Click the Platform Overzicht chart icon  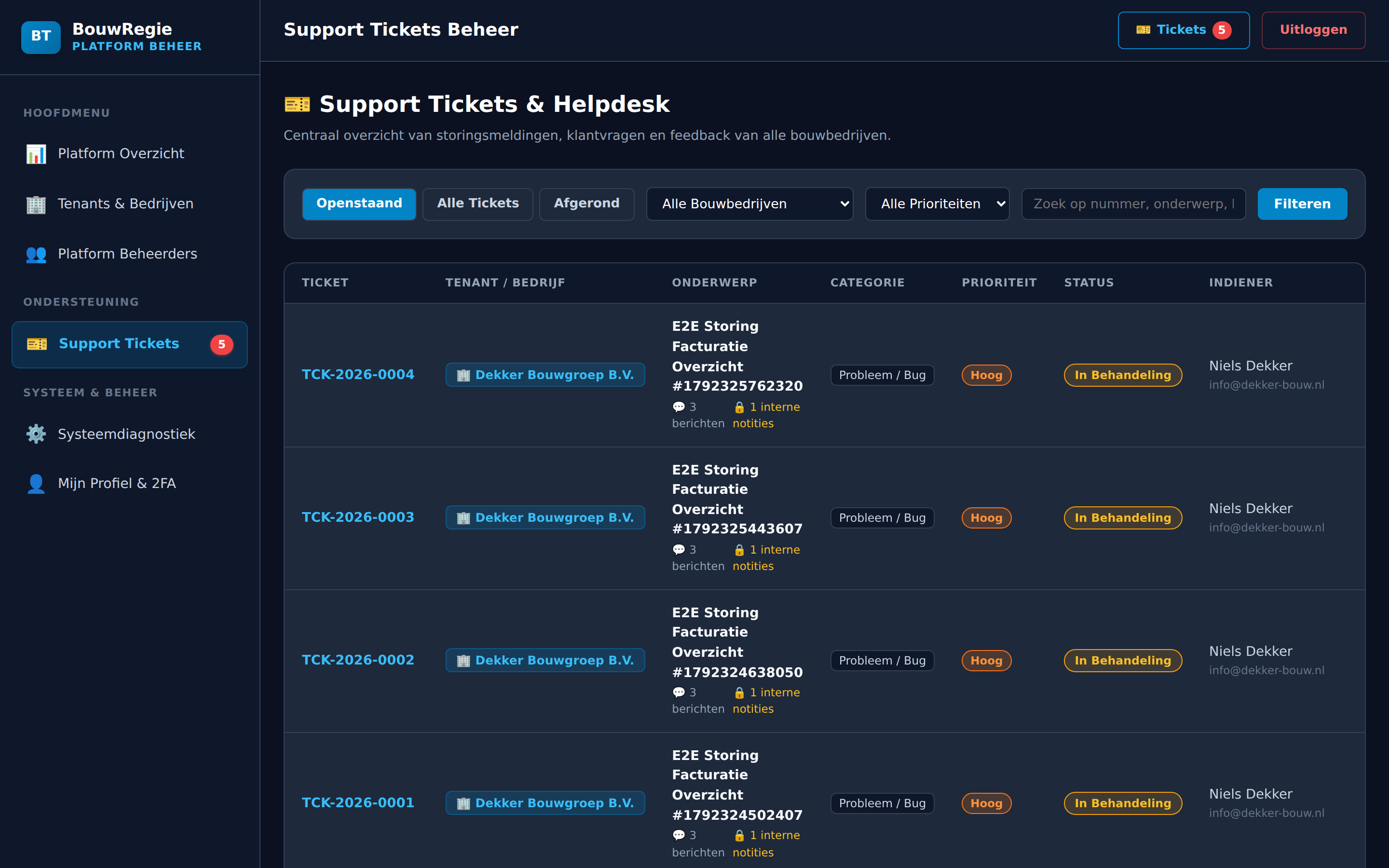(36, 154)
